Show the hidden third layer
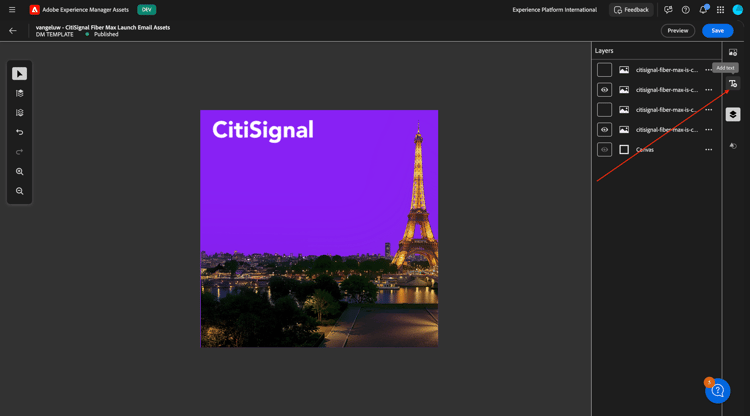This screenshot has height=416, width=750. [604, 110]
